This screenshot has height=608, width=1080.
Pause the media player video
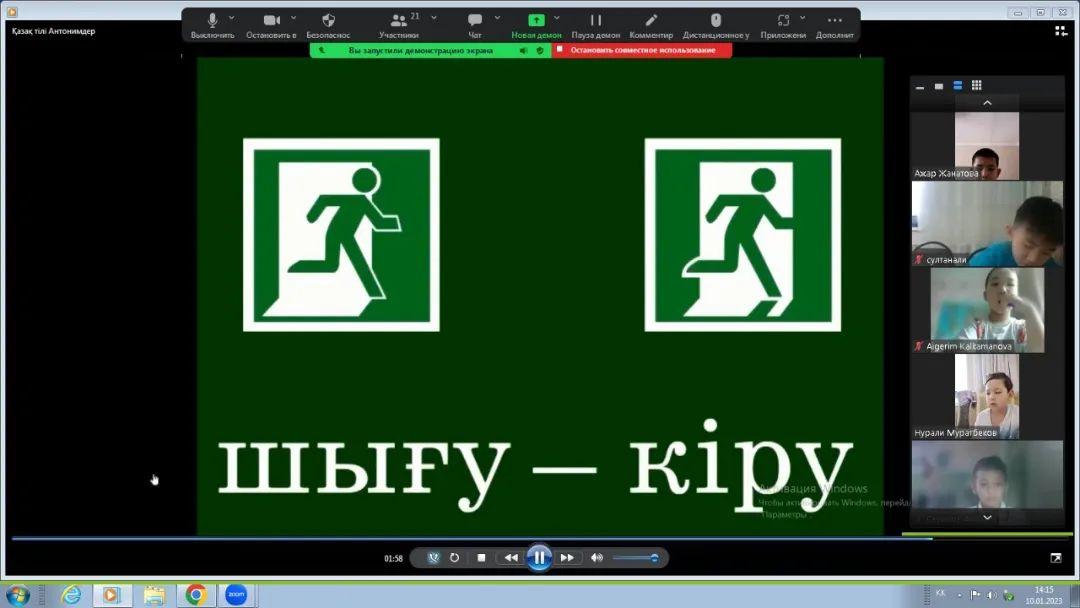pyautogui.click(x=539, y=558)
